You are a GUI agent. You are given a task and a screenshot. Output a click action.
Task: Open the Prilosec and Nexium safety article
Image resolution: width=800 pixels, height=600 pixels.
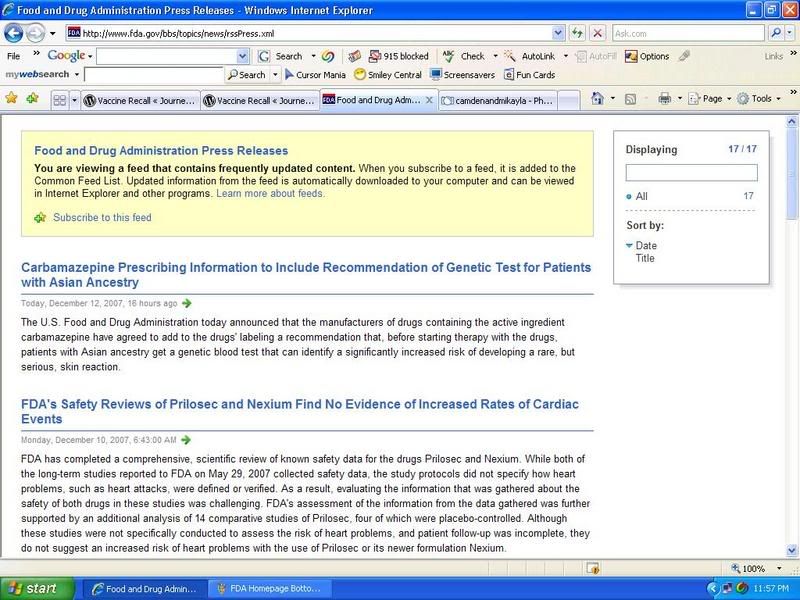click(300, 411)
